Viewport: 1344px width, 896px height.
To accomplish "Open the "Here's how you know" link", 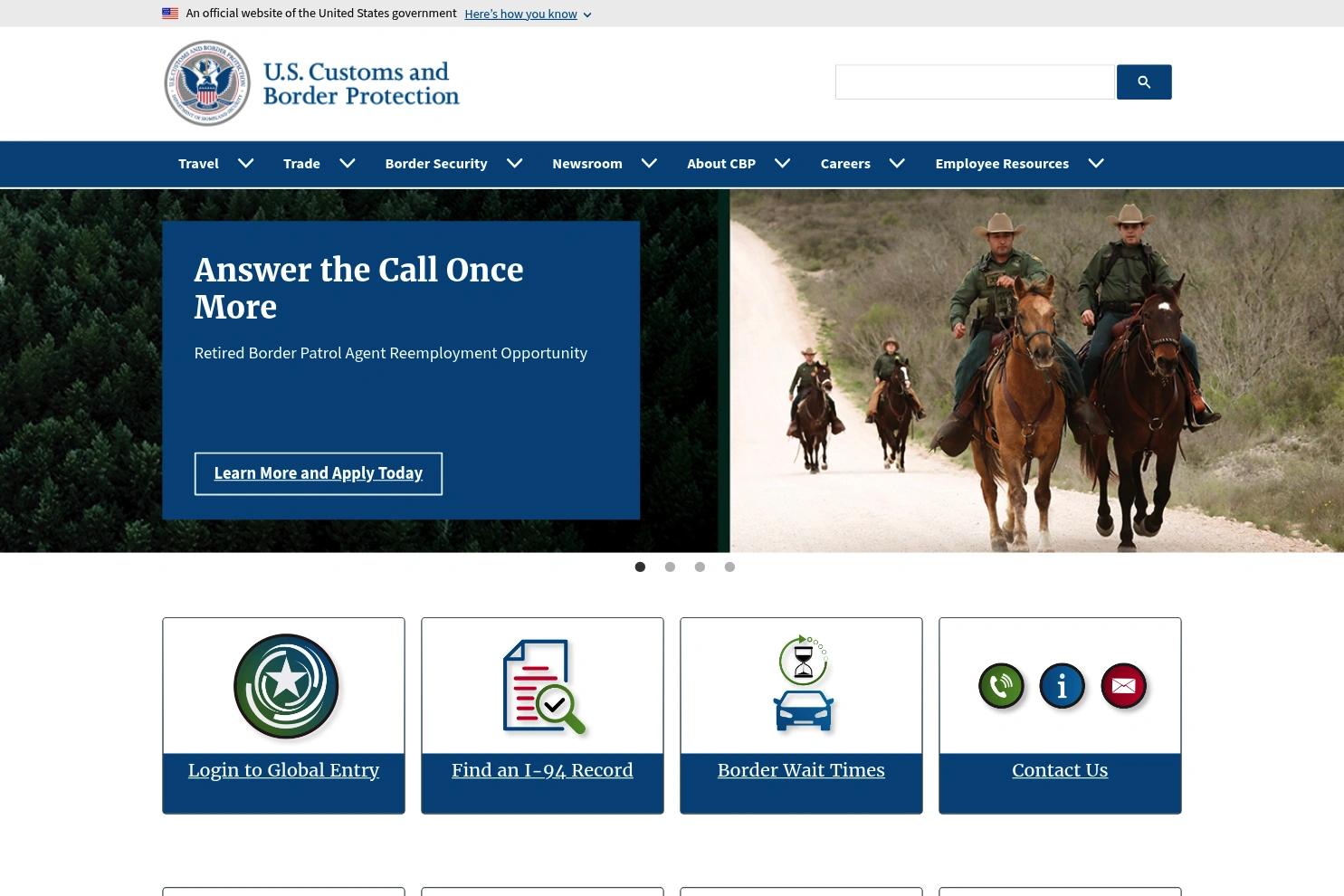I will click(520, 14).
